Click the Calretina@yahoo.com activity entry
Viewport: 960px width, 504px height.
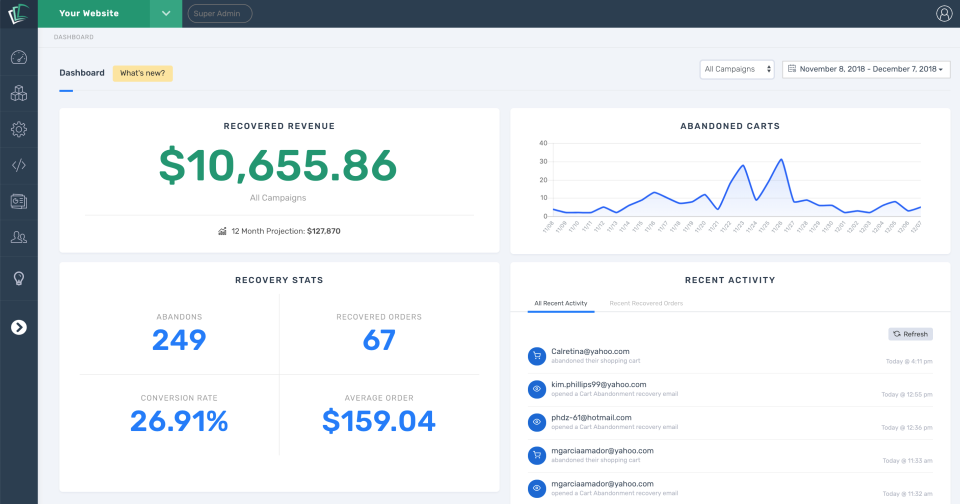[730, 356]
